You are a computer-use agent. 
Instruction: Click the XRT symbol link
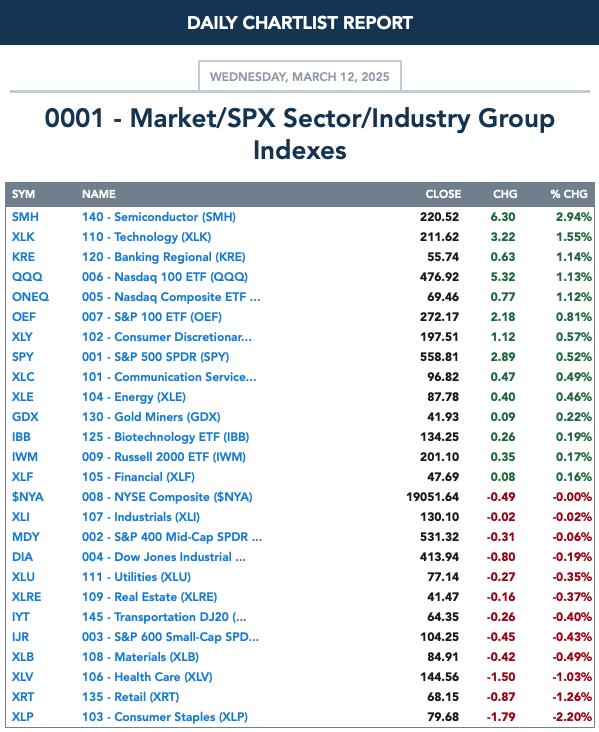coord(23,697)
